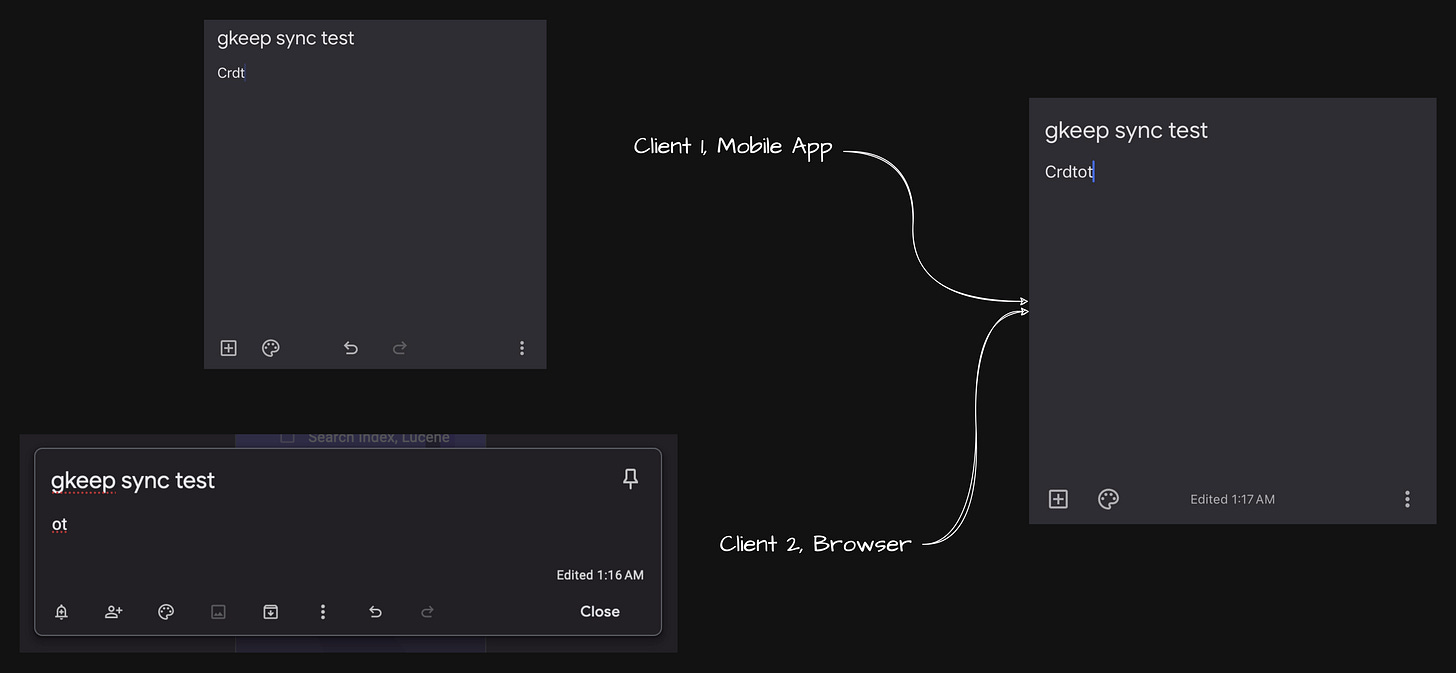Close the browser note dialog
Viewport: 1456px width, 673px height.
[x=600, y=612]
